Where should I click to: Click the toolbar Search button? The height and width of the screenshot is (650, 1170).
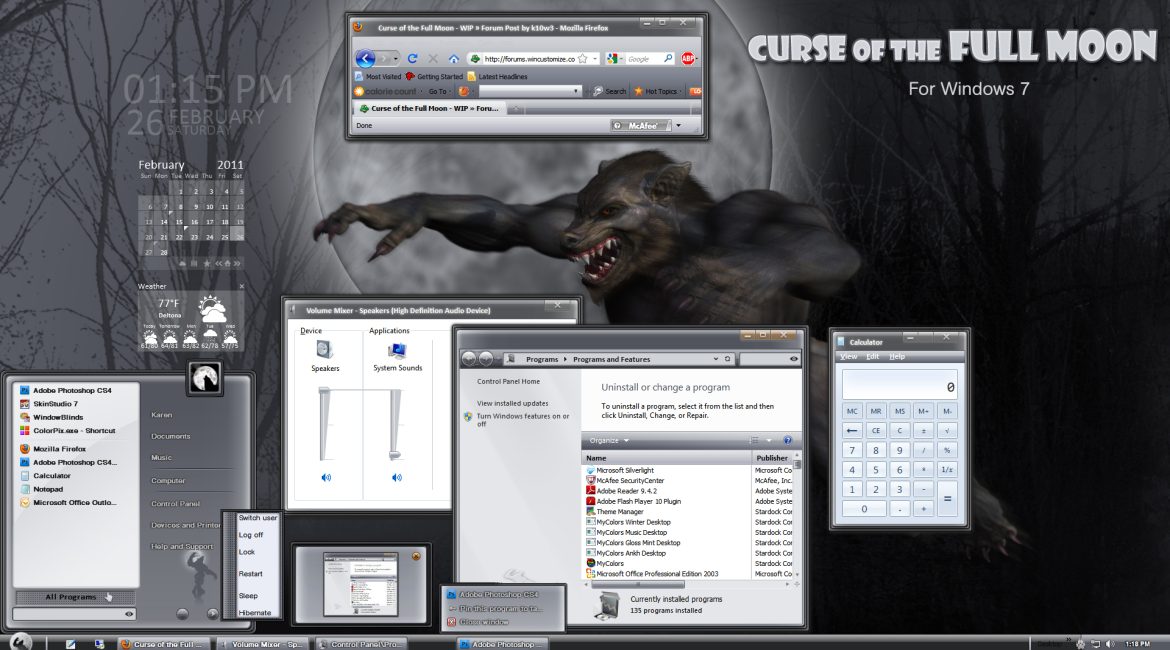(x=610, y=91)
